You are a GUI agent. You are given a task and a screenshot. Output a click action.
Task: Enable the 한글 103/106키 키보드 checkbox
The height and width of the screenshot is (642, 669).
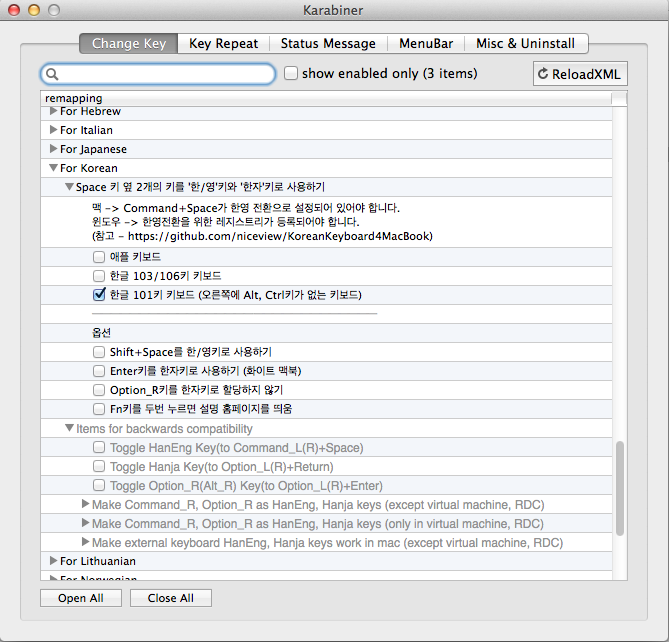(x=99, y=276)
